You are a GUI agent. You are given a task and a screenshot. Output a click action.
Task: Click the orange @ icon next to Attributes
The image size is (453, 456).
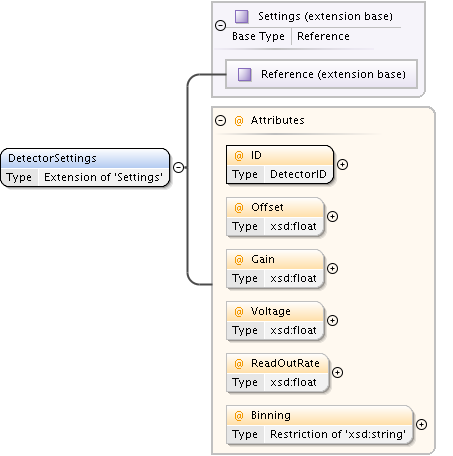click(x=239, y=121)
